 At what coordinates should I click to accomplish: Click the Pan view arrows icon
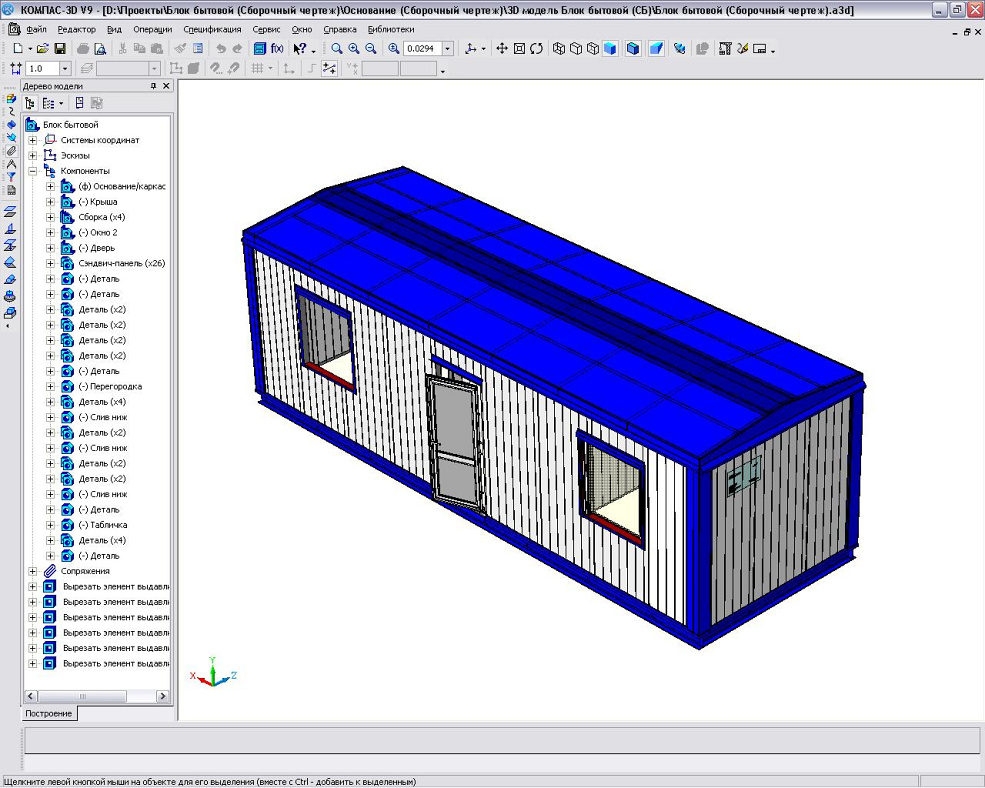point(502,48)
